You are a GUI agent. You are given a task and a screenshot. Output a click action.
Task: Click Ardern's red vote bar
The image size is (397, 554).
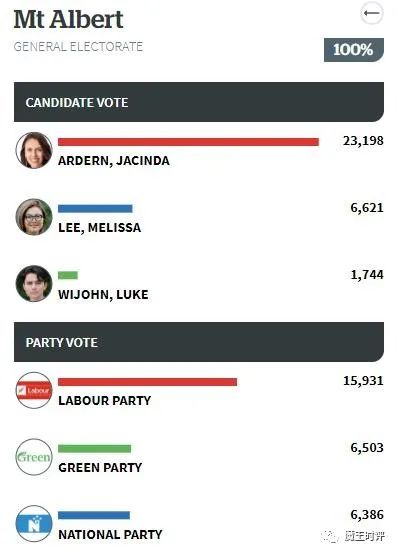(x=189, y=142)
